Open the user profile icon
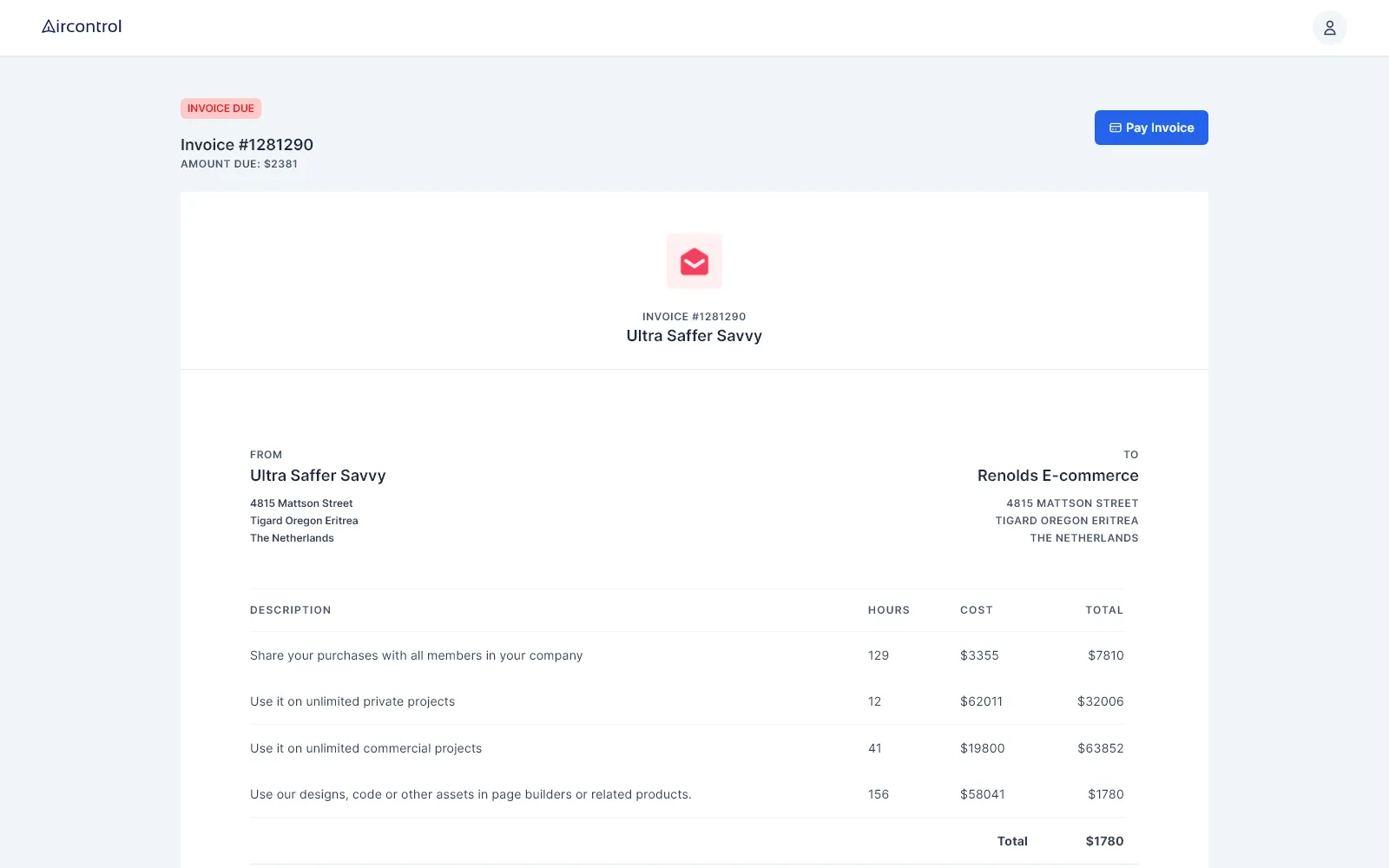 click(1329, 28)
